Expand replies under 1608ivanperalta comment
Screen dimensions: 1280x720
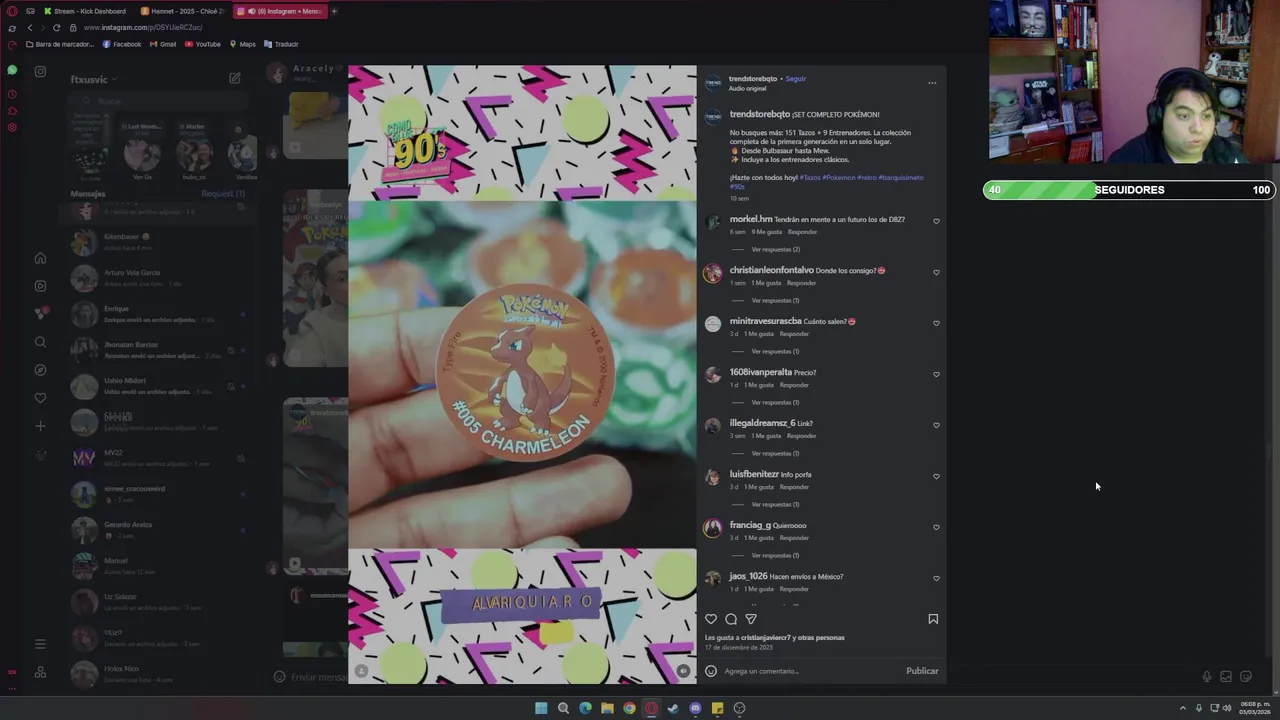pyautogui.click(x=775, y=402)
